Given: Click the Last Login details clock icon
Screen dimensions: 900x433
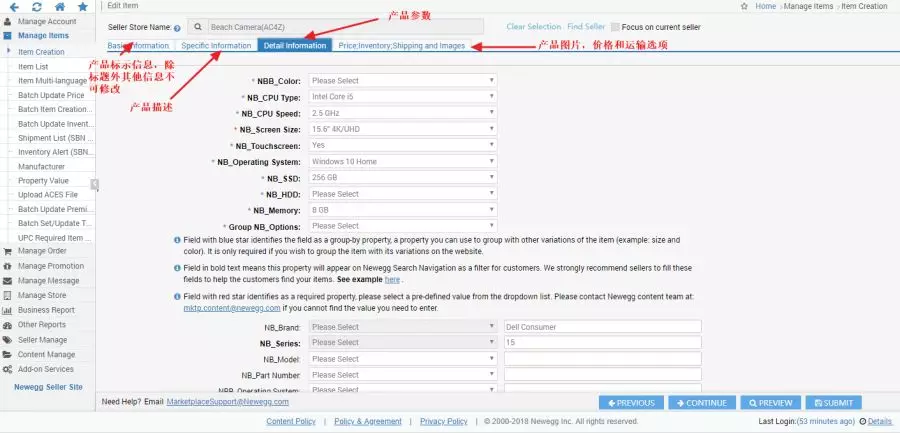Looking at the screenshot, I should pyautogui.click(x=863, y=422).
